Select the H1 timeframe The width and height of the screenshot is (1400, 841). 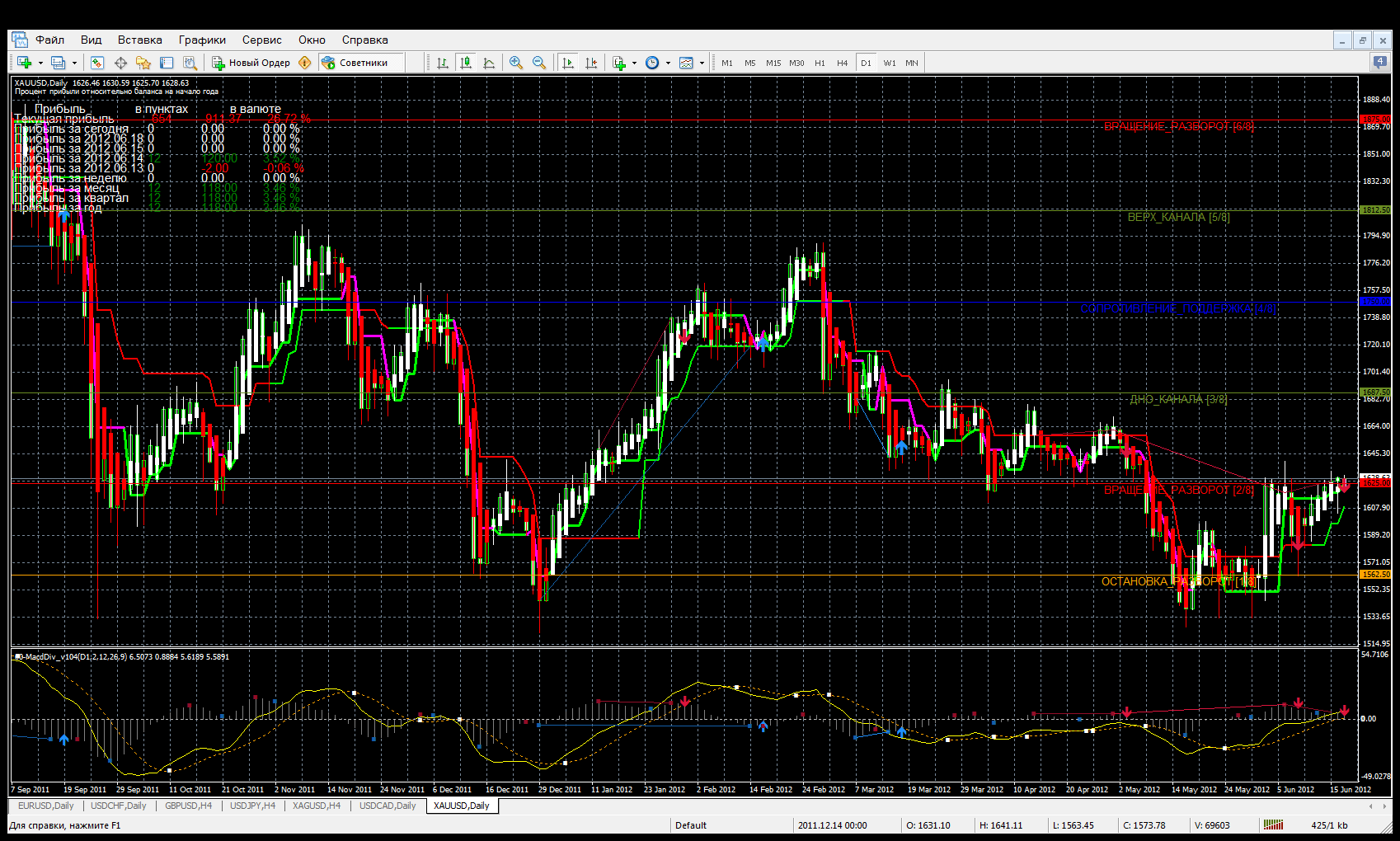pos(820,63)
